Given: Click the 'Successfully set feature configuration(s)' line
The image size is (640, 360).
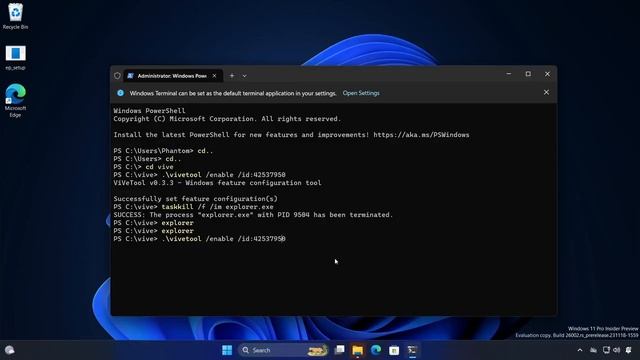Looking at the screenshot, I should click(x=196, y=199).
